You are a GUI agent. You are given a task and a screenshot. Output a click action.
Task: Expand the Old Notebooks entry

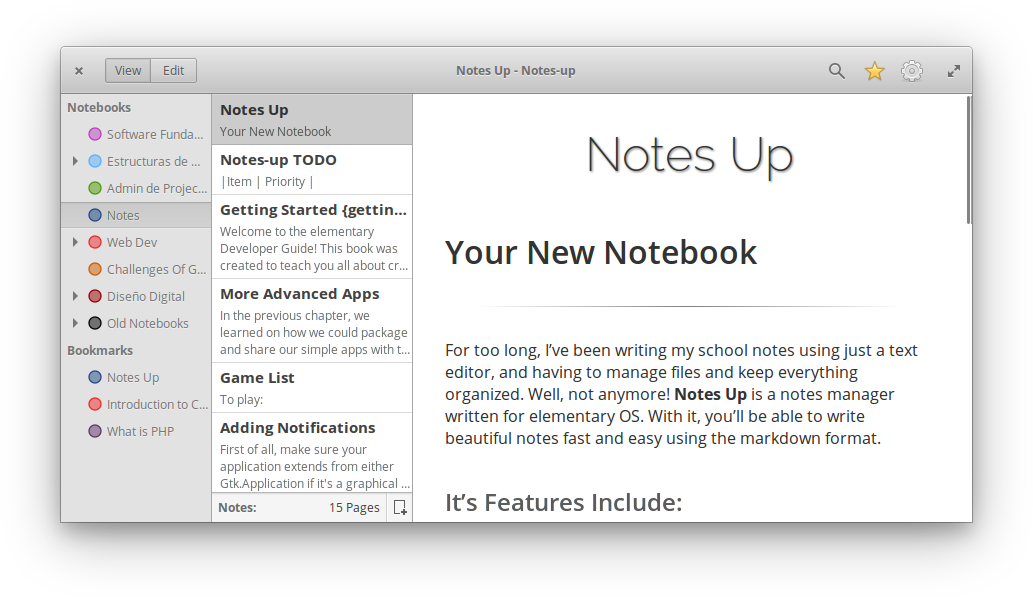(75, 324)
